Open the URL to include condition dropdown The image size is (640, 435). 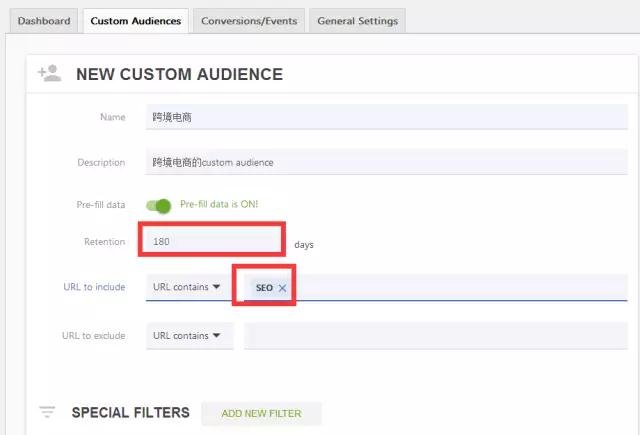point(188,287)
